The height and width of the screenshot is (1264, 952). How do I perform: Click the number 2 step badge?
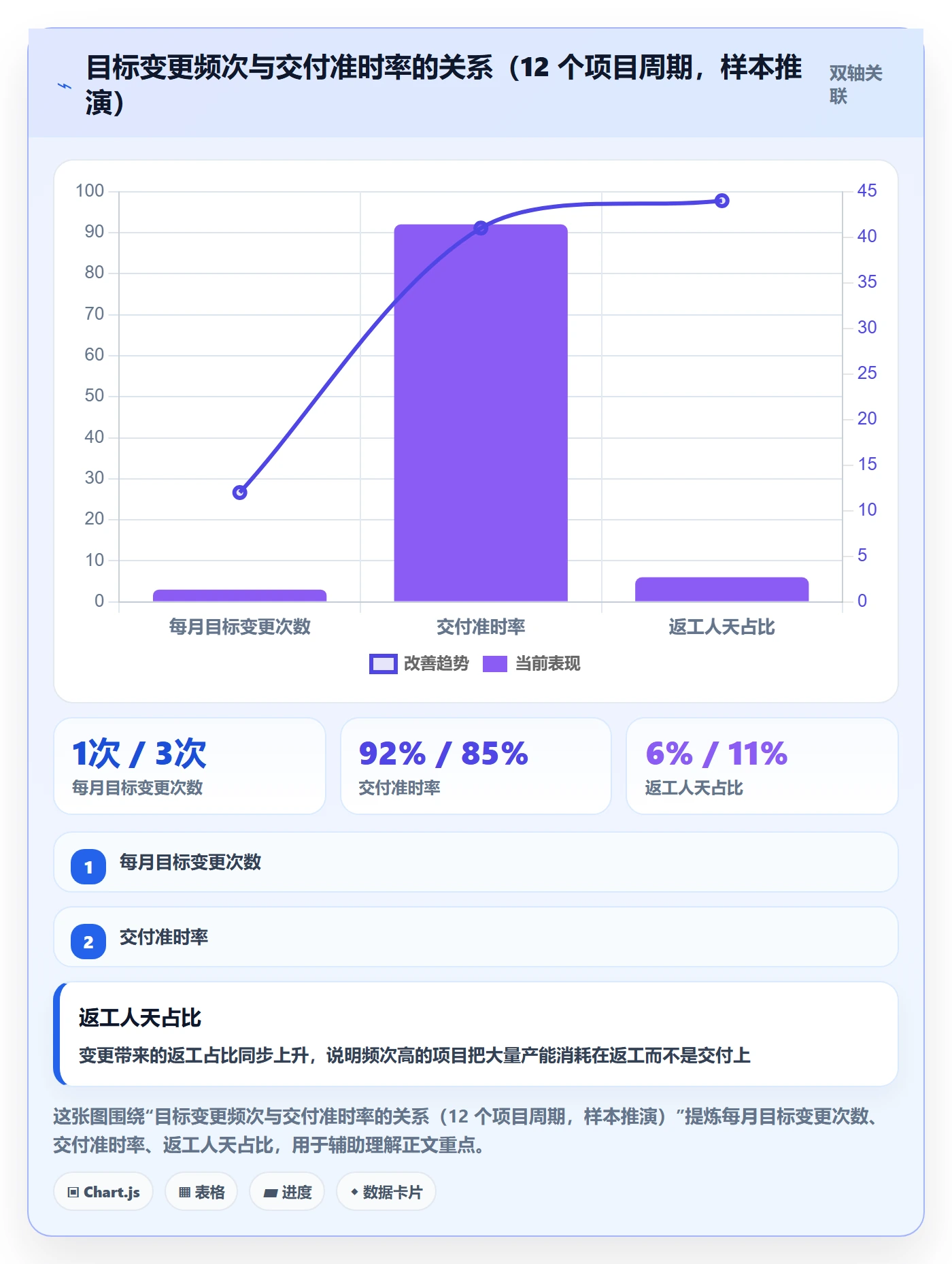coord(88,942)
